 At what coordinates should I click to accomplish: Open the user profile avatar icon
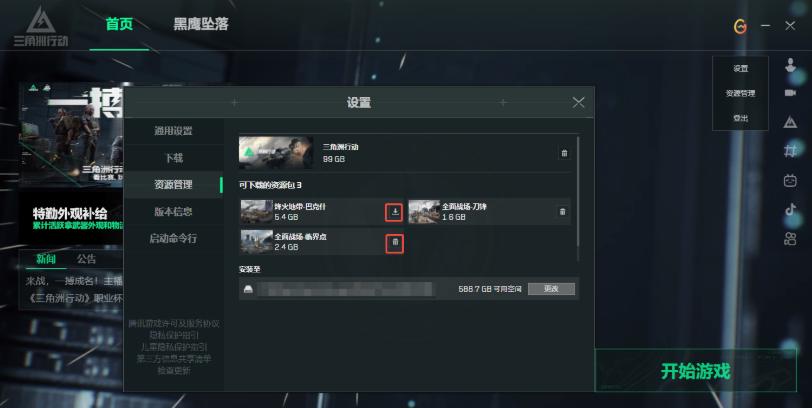[790, 65]
